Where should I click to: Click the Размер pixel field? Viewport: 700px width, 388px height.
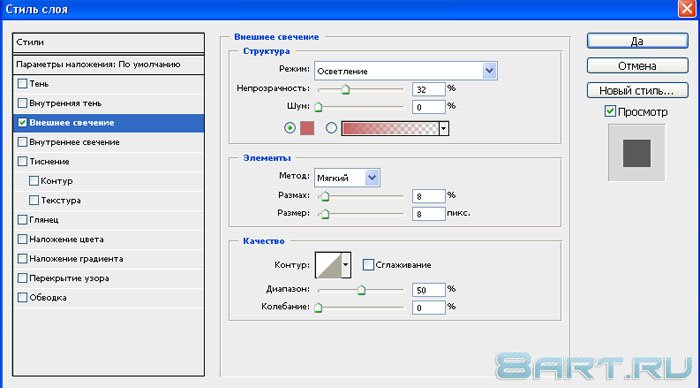pyautogui.click(x=429, y=214)
